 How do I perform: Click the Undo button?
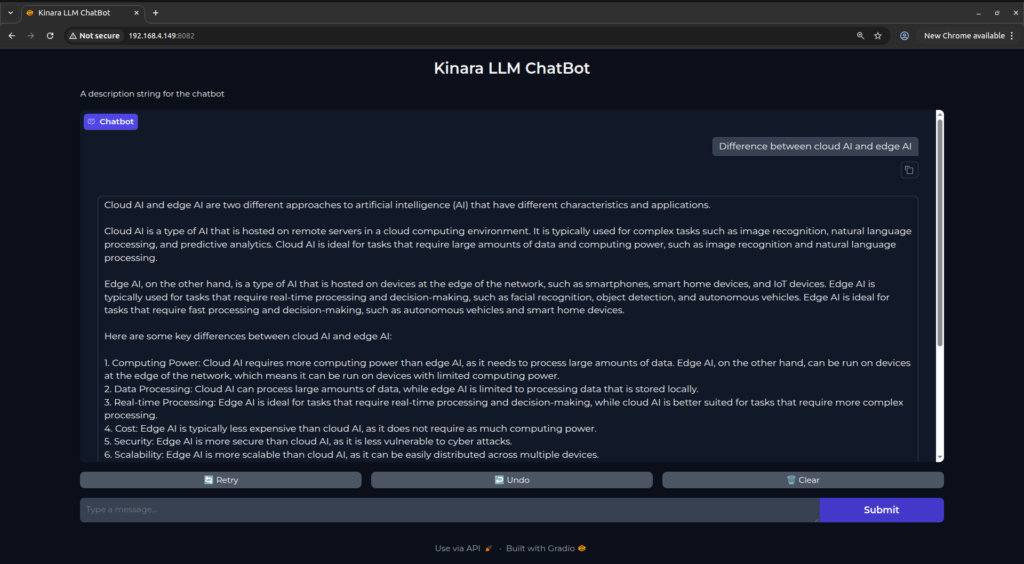click(512, 480)
